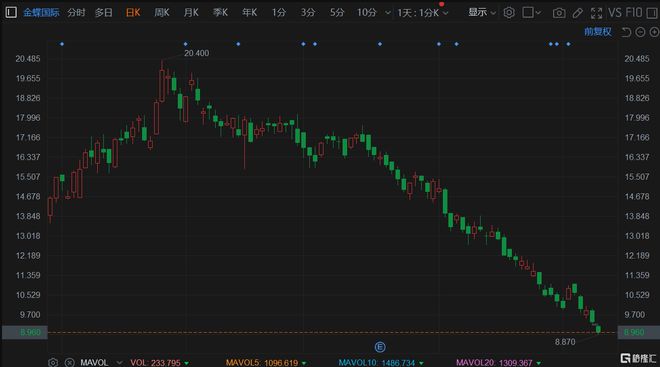
Task: Click right axis value 13.018
Action: tap(637, 236)
